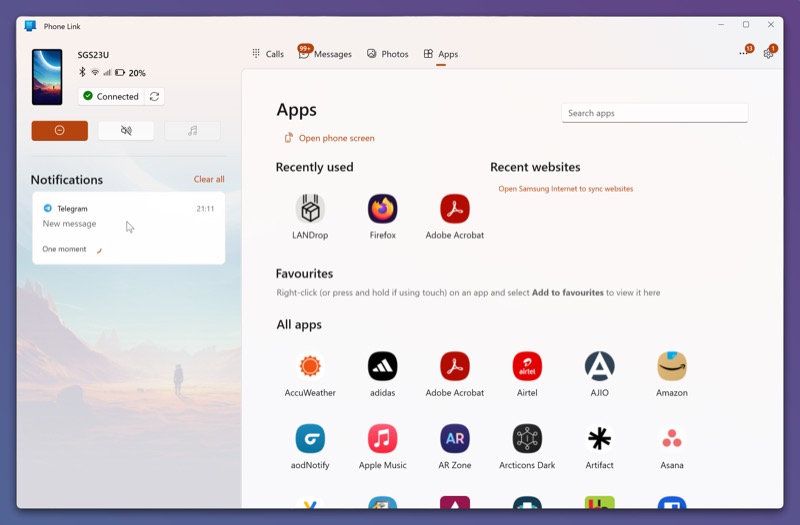The width and height of the screenshot is (800, 525).
Task: Click the battery 20% indicator
Action: 130,73
